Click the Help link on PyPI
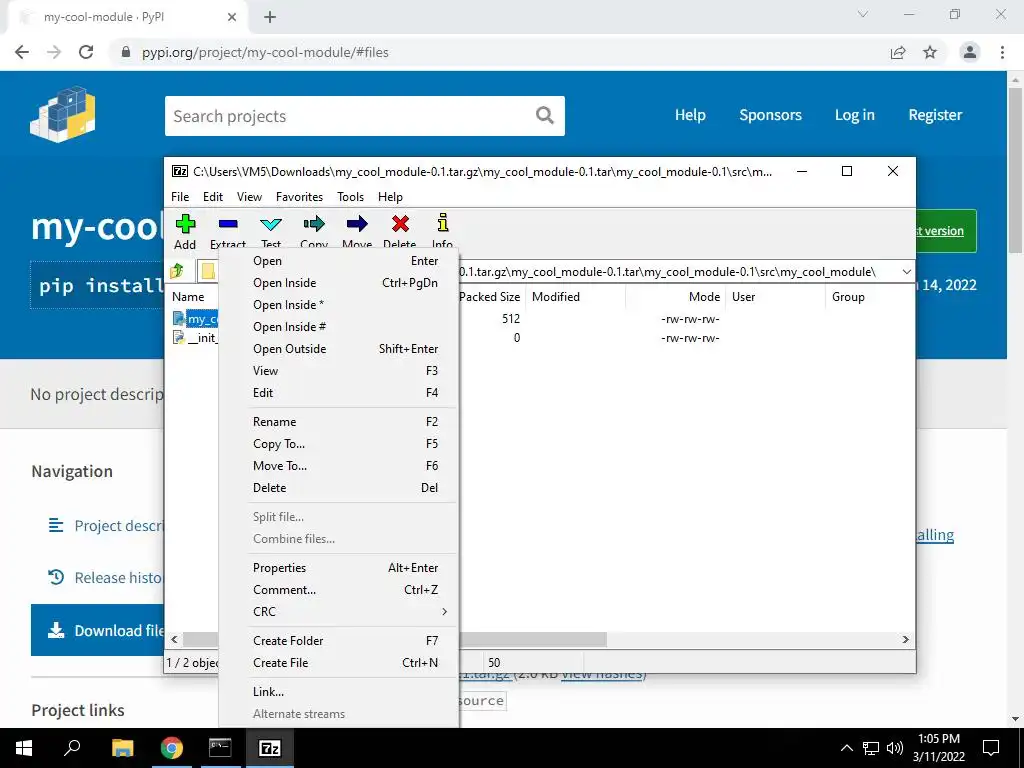Screen dimensions: 1024x768 pyautogui.click(x=690, y=115)
